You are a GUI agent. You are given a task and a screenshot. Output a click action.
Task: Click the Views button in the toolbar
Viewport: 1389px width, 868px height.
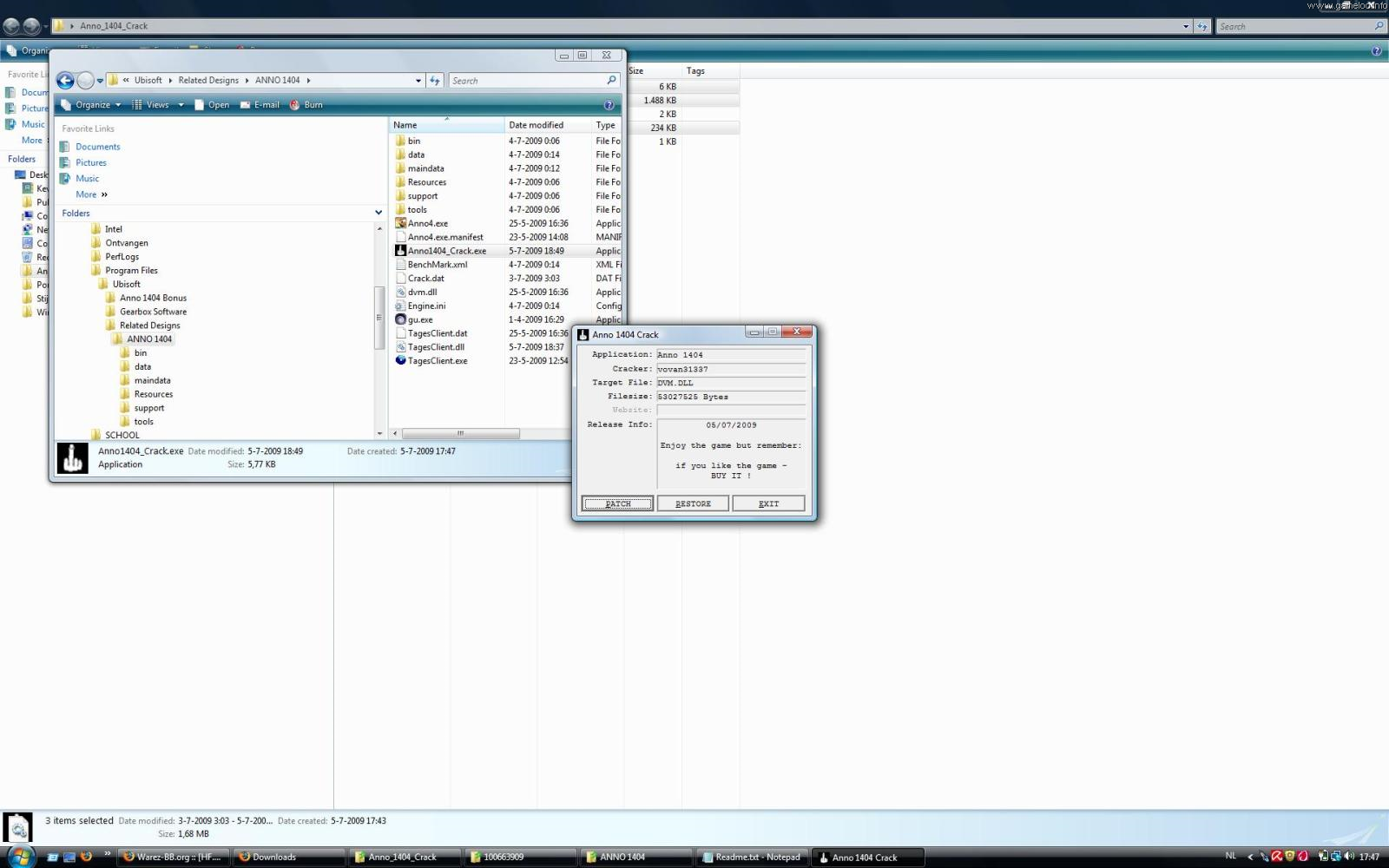point(151,105)
